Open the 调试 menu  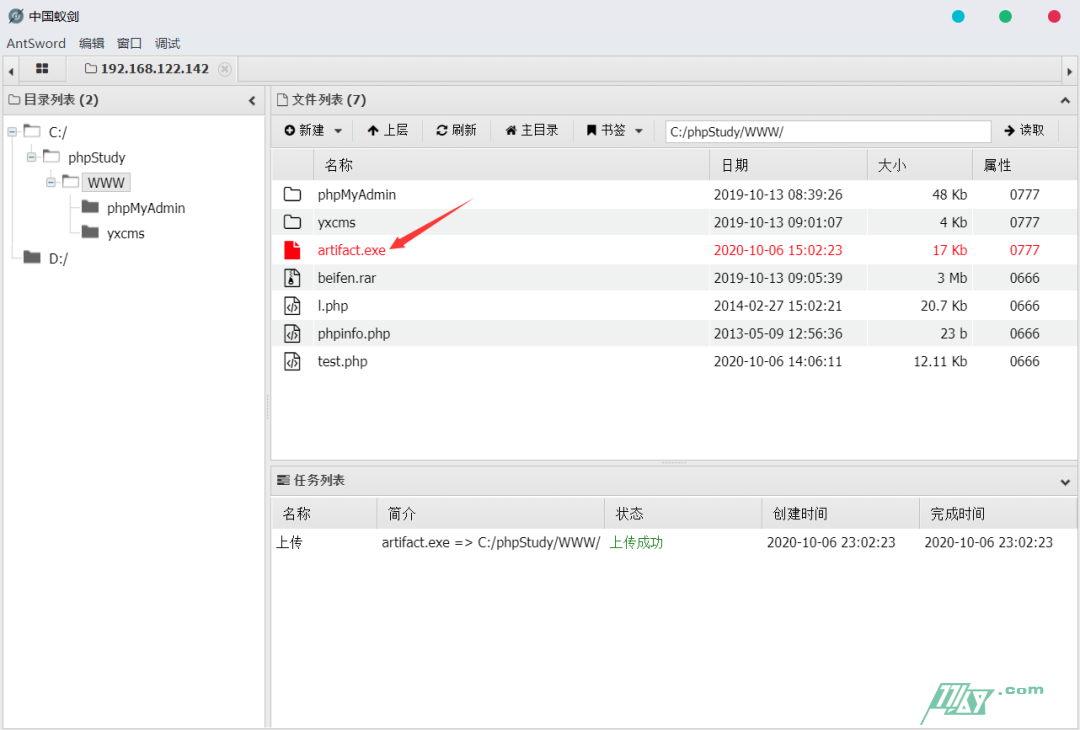pyautogui.click(x=166, y=43)
